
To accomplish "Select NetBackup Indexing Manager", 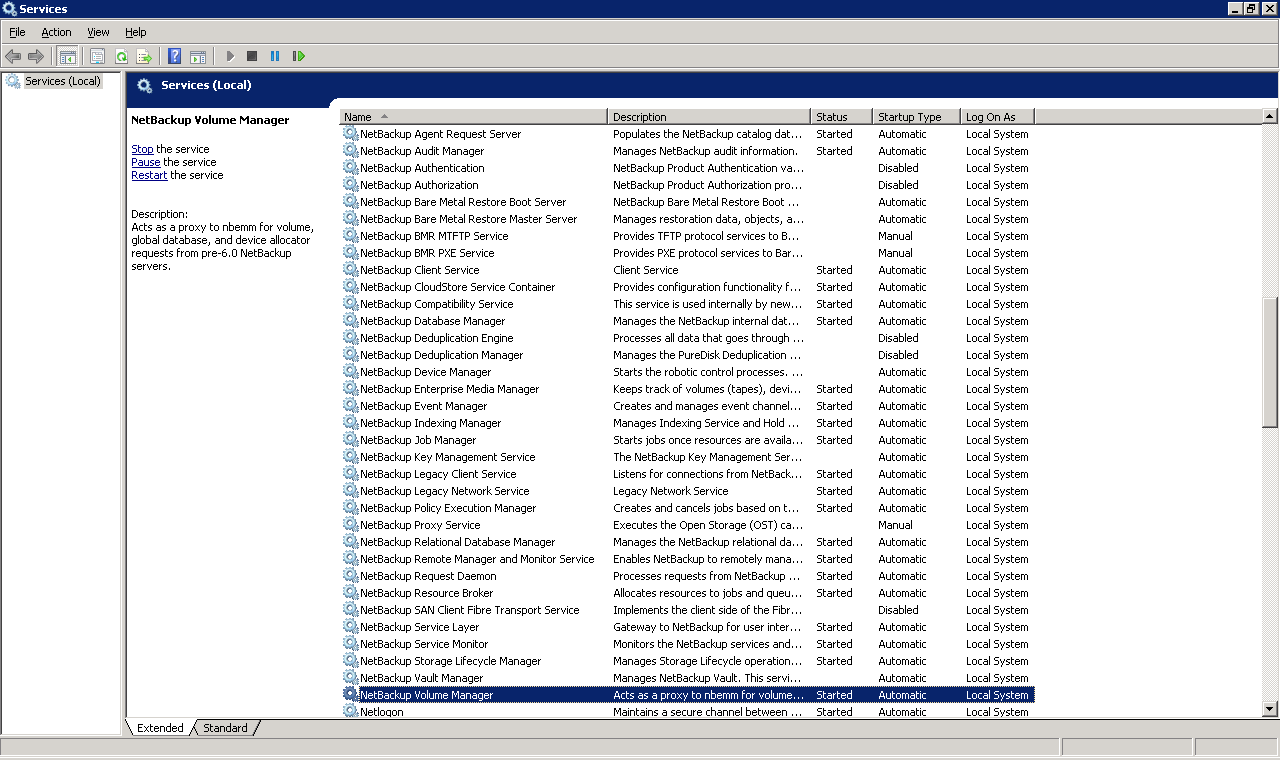I will pos(687,423).
